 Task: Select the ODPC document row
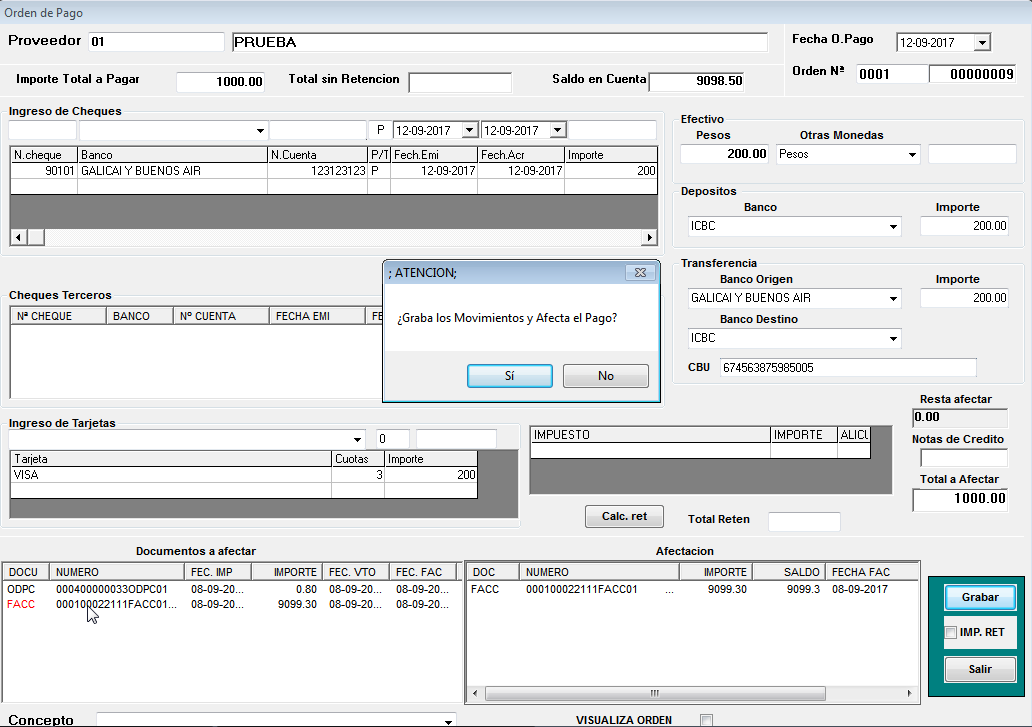pos(231,589)
